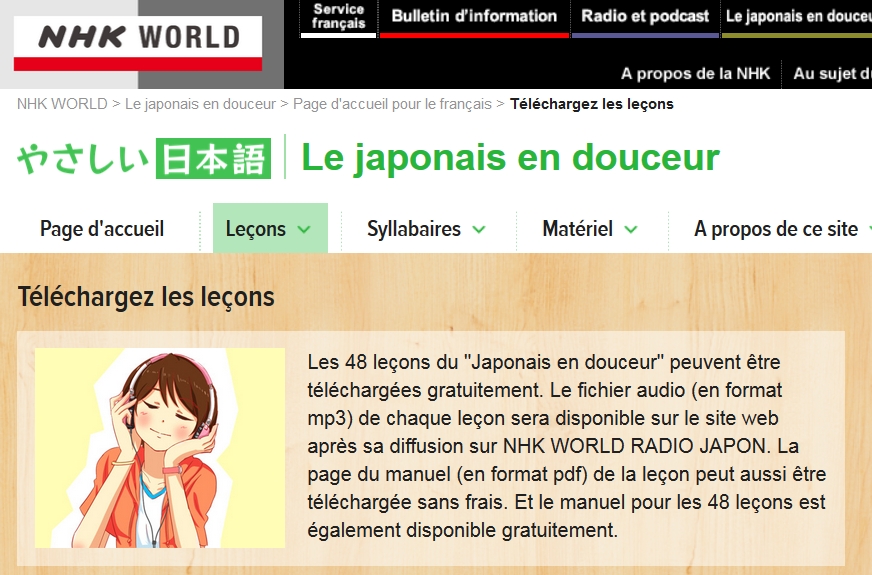The height and width of the screenshot is (575, 872).
Task: Click the girl with headphones illustration
Action: pos(160,448)
